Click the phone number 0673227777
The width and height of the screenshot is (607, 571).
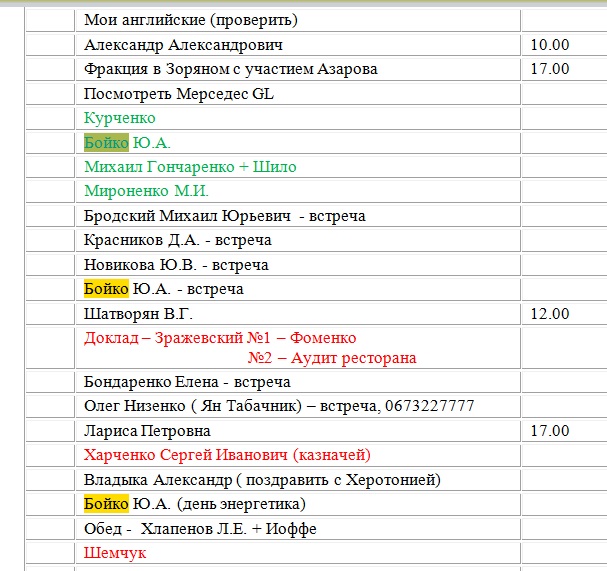point(425,406)
